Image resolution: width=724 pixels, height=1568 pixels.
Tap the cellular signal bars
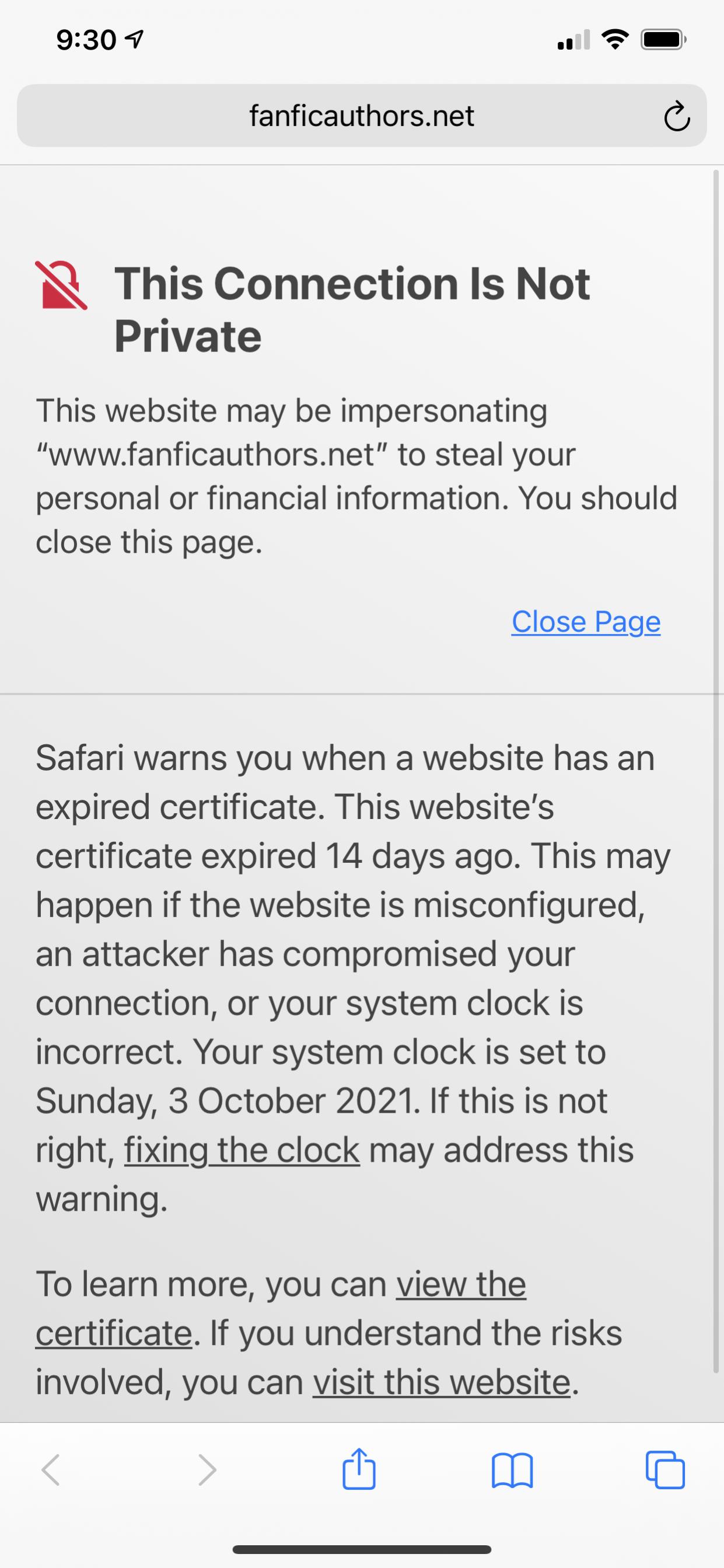(573, 40)
